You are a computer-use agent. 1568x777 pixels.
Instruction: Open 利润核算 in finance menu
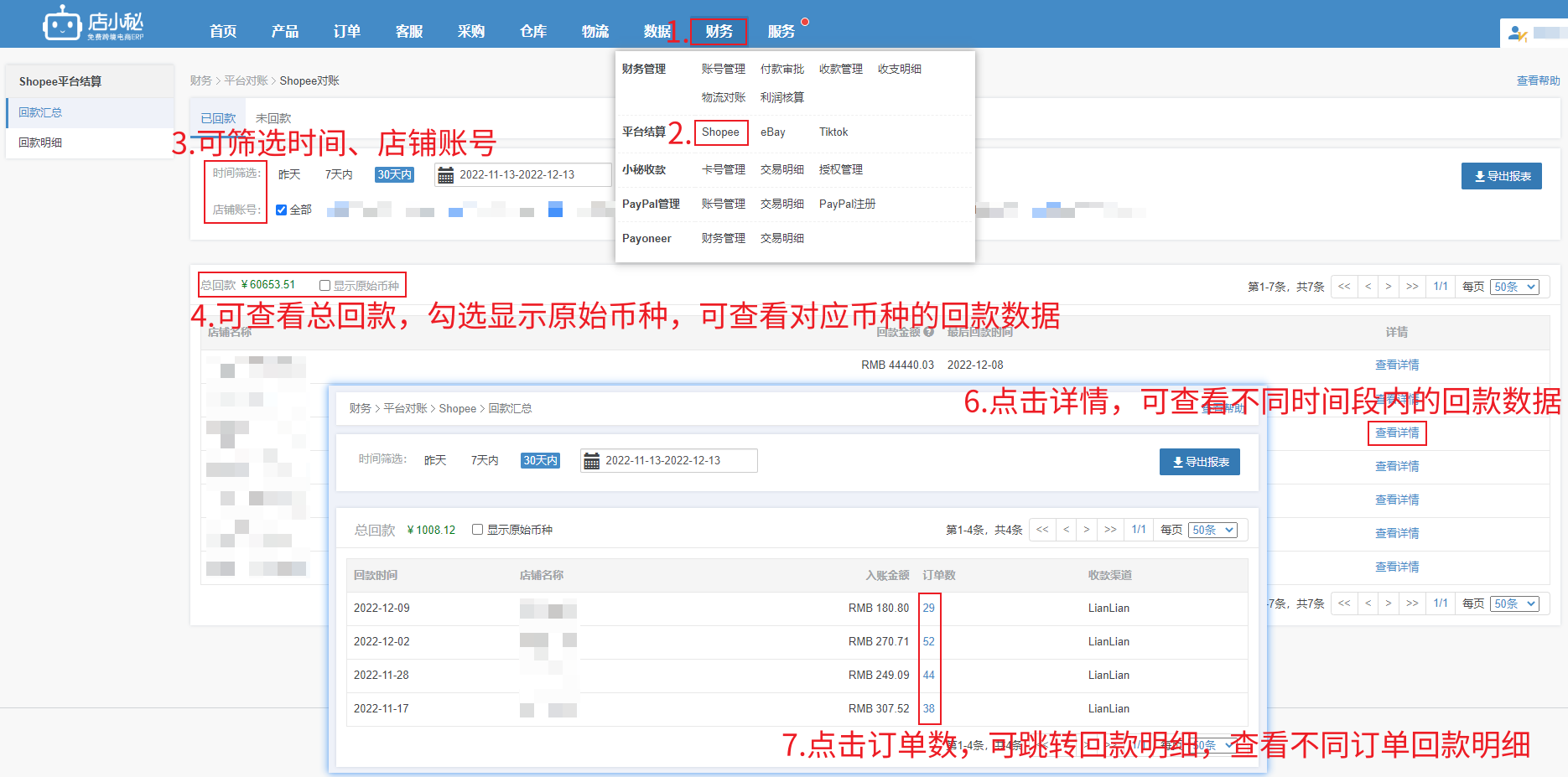[x=782, y=97]
